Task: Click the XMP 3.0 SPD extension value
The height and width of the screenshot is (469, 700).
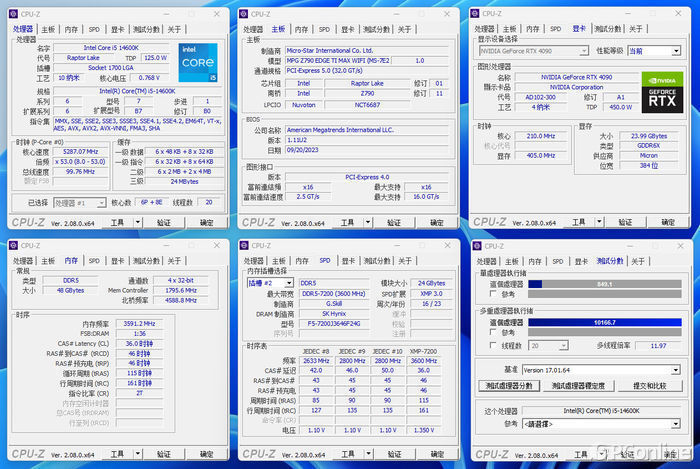Action: click(x=431, y=294)
